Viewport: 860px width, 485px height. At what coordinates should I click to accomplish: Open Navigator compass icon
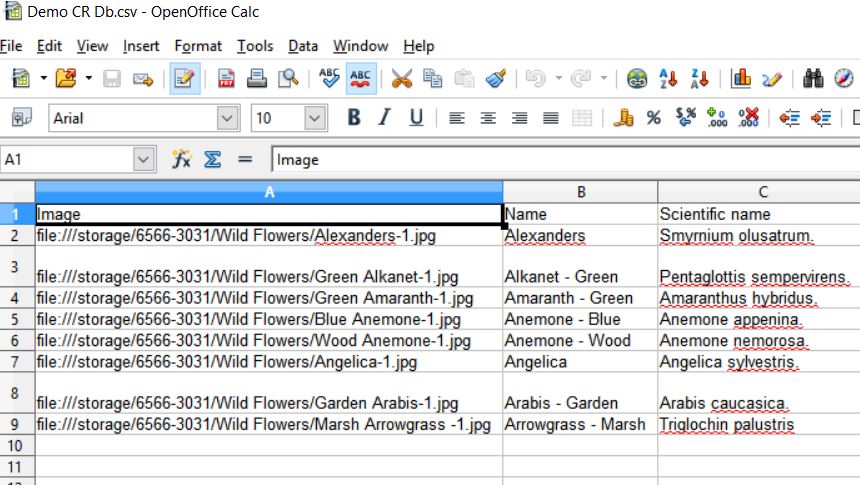pyautogui.click(x=844, y=78)
